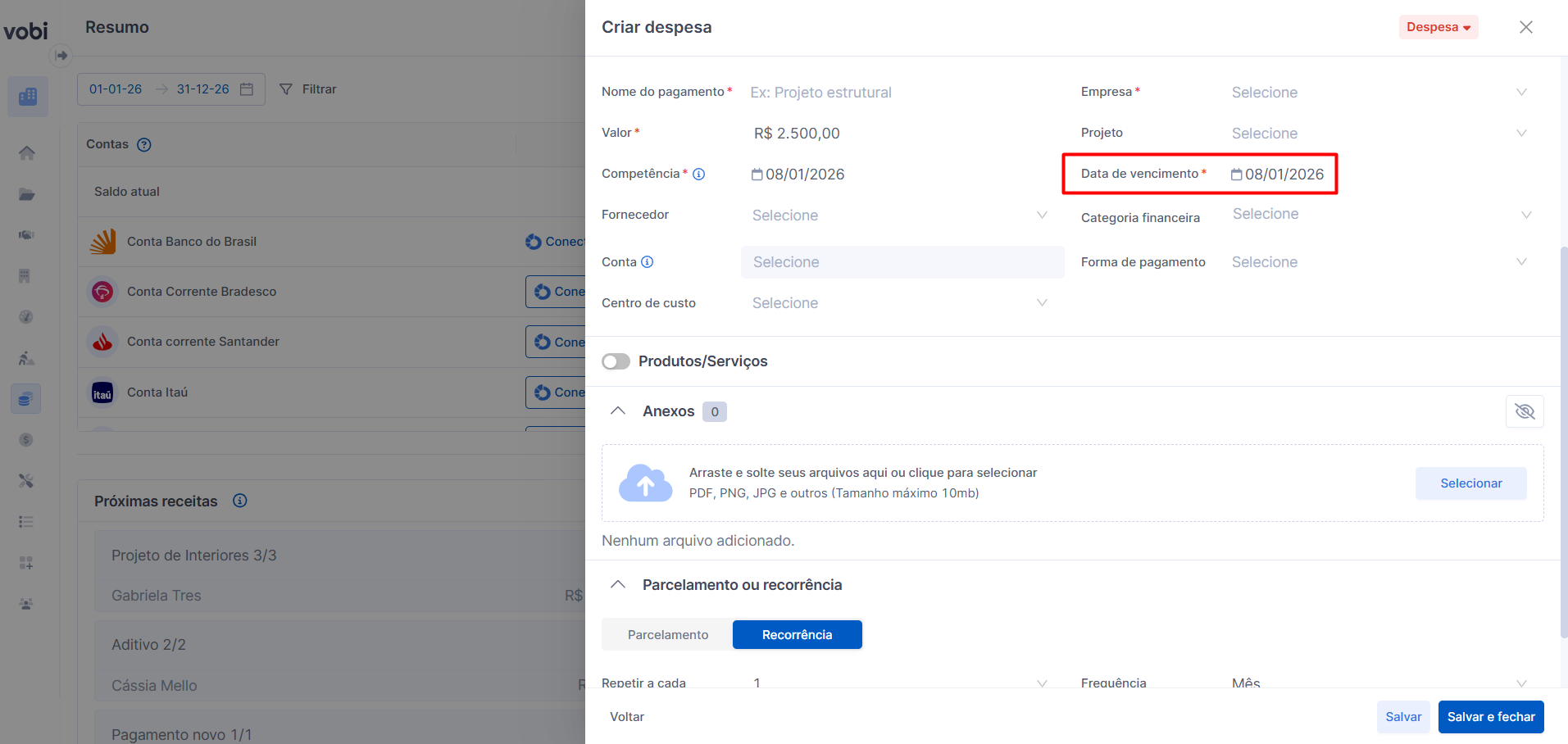This screenshot has height=744, width=1568.
Task: Click the panel's vertical scrollbar
Action: coord(1564,442)
